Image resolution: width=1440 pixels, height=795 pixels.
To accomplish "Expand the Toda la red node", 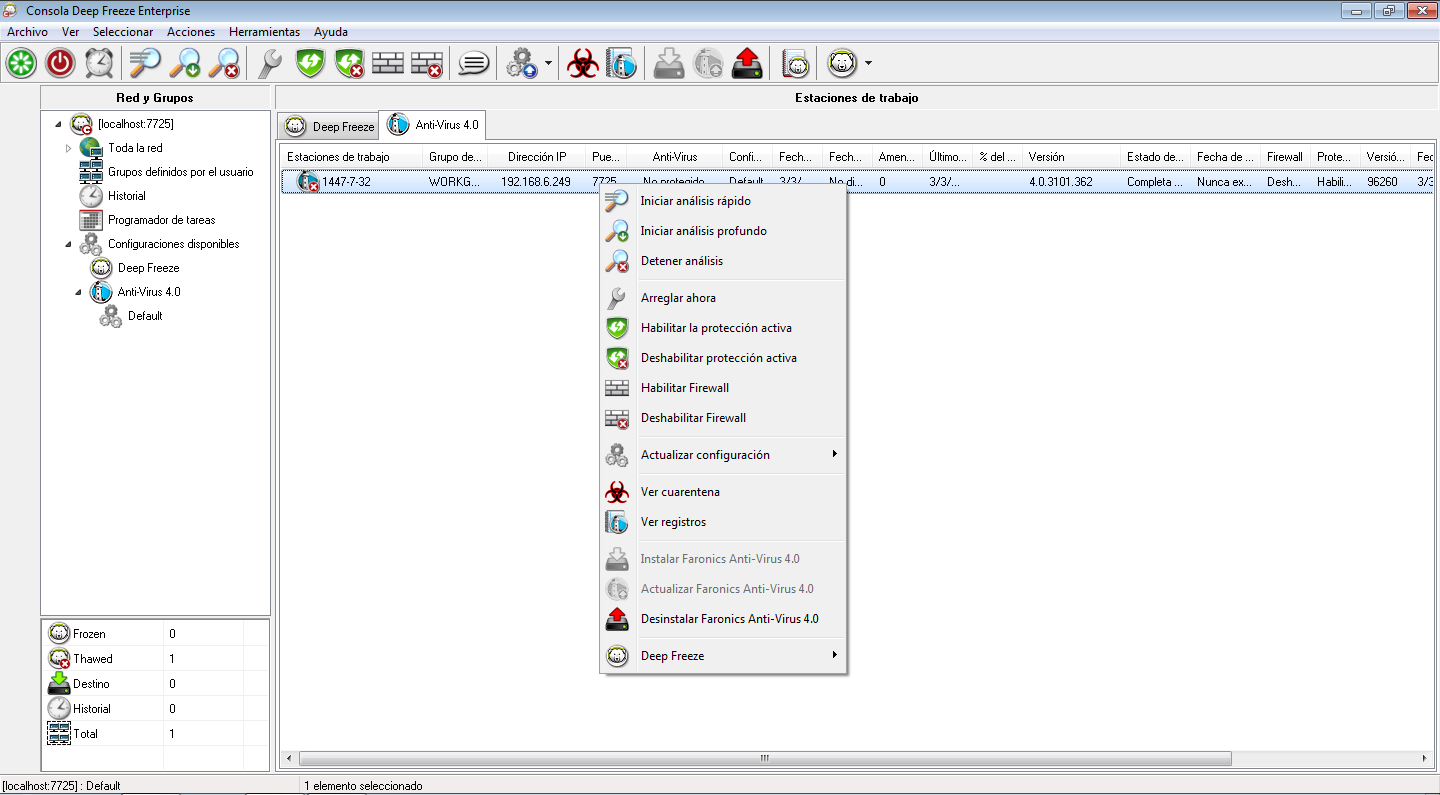I will click(x=68, y=148).
